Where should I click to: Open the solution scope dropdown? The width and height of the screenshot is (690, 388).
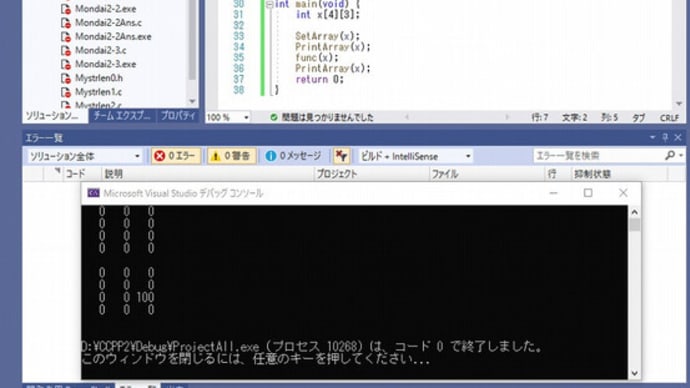point(84,156)
